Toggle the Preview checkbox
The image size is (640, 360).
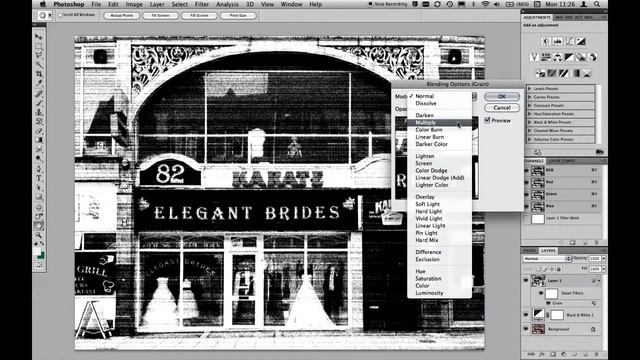pos(487,120)
